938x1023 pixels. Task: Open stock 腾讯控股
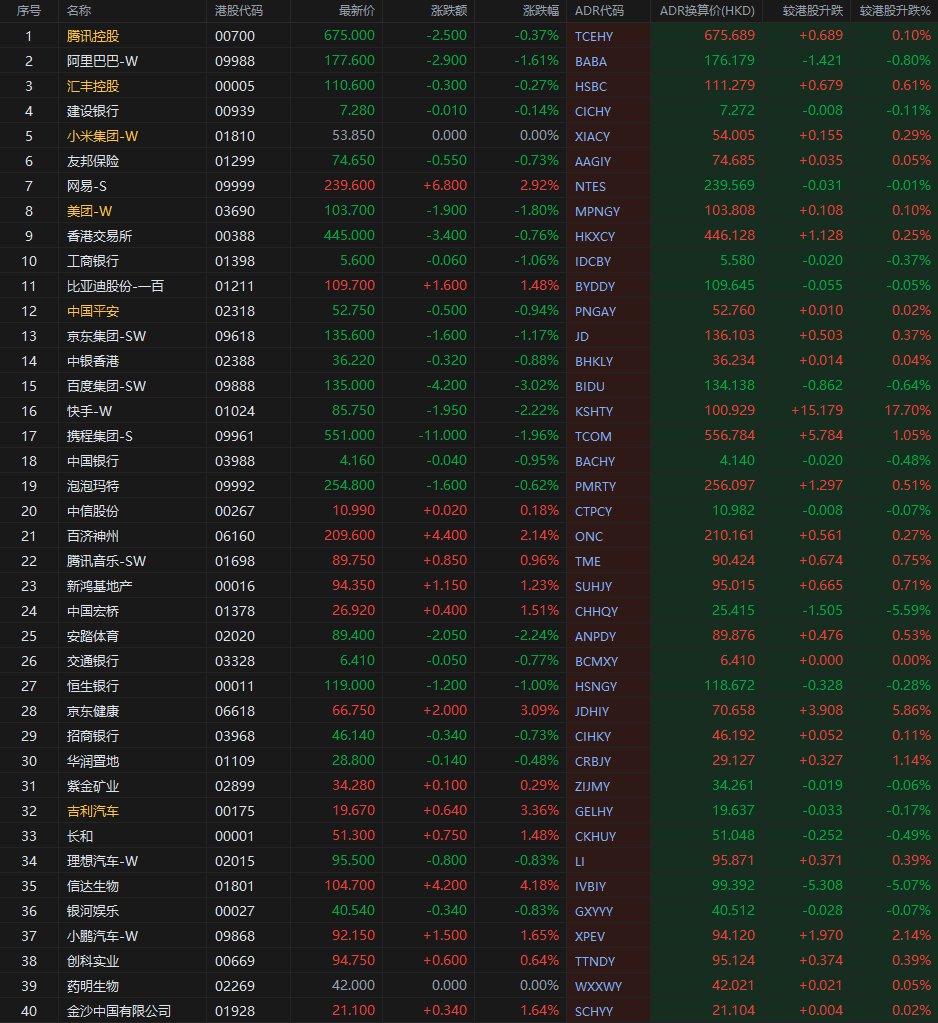[93, 37]
